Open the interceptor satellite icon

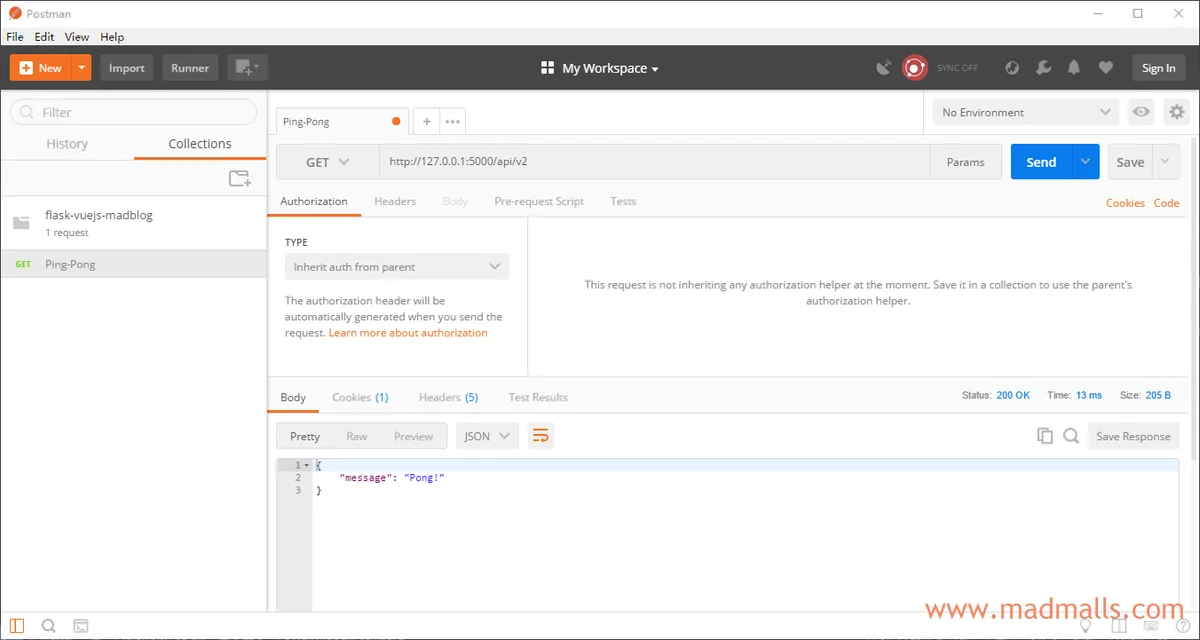click(x=884, y=68)
